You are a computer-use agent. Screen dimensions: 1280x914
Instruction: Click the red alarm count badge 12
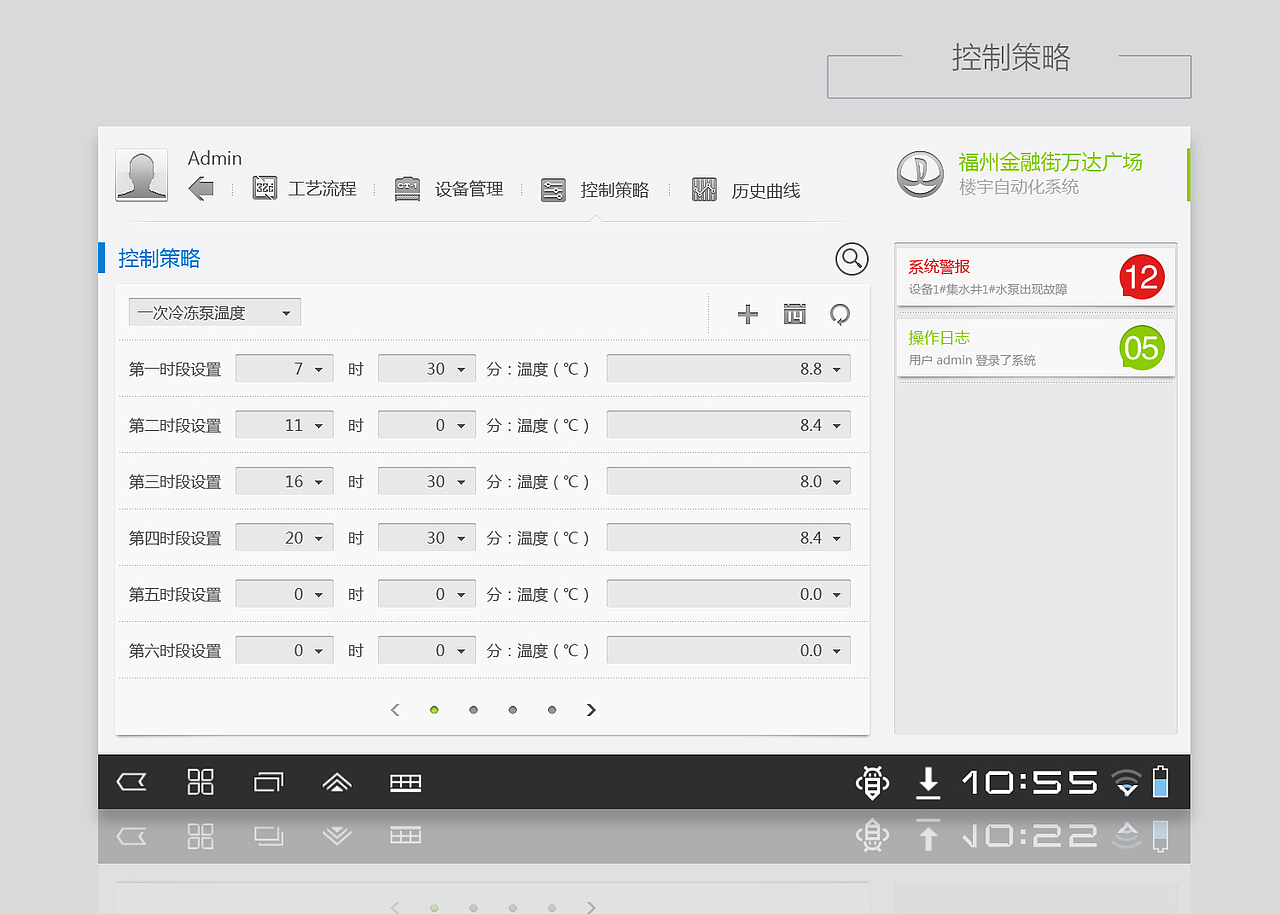click(x=1142, y=276)
